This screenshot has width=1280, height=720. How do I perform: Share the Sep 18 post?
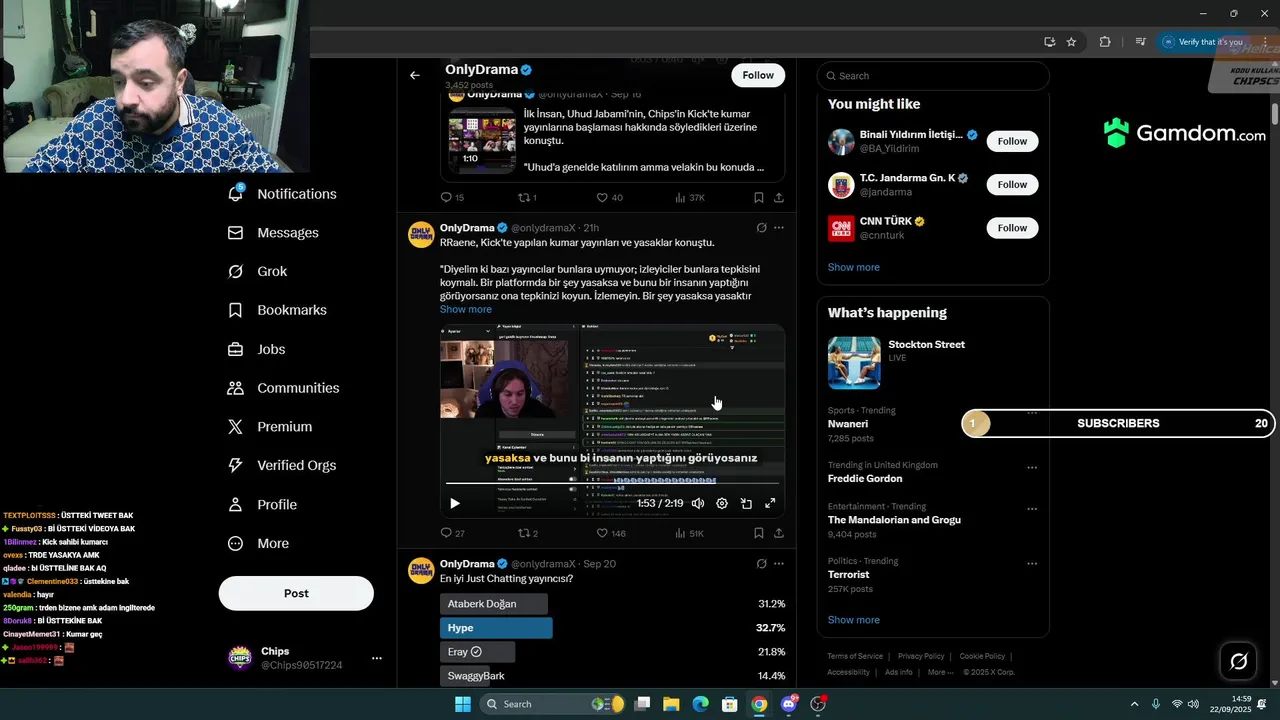(779, 198)
